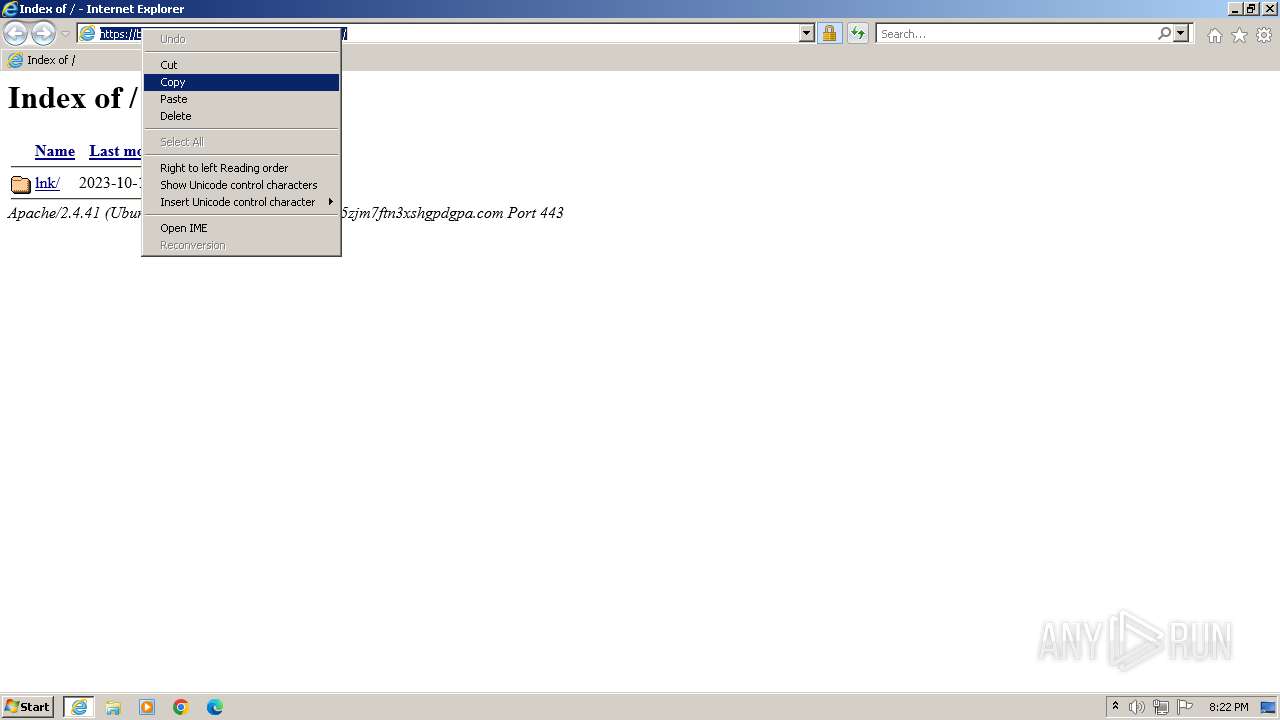Launch Google Chrome from the taskbar
Image resolution: width=1280 pixels, height=720 pixels.
click(181, 707)
